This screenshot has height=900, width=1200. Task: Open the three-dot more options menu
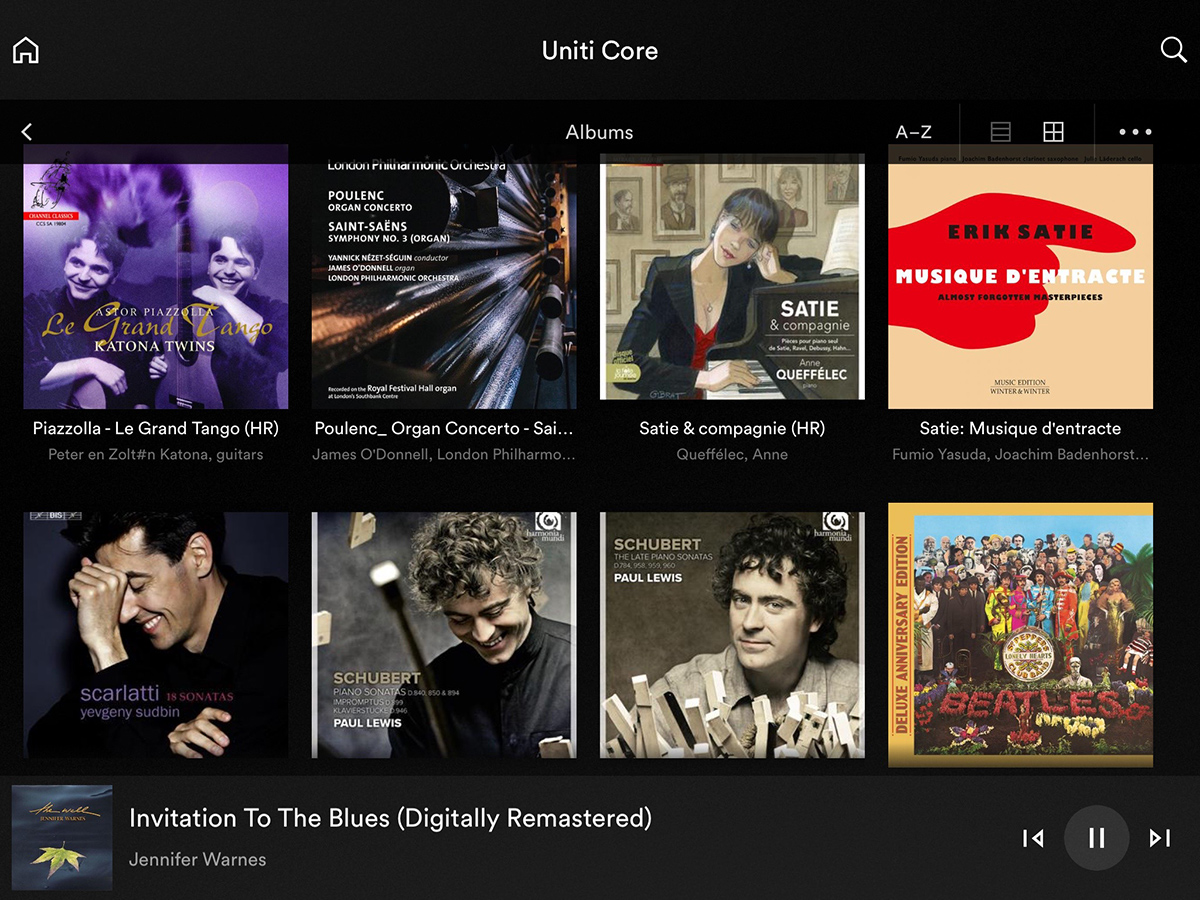pos(1136,132)
